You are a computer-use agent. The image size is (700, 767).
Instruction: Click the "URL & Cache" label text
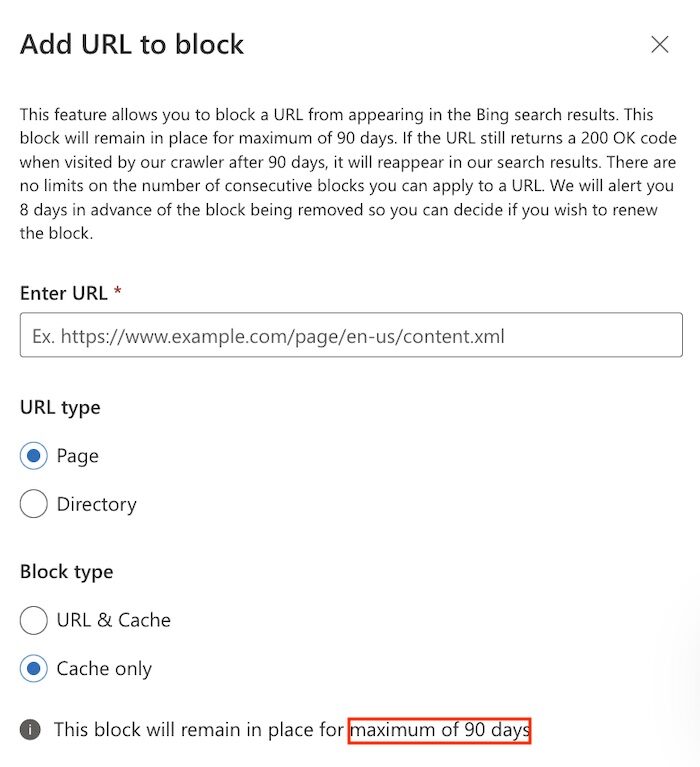(x=114, y=620)
